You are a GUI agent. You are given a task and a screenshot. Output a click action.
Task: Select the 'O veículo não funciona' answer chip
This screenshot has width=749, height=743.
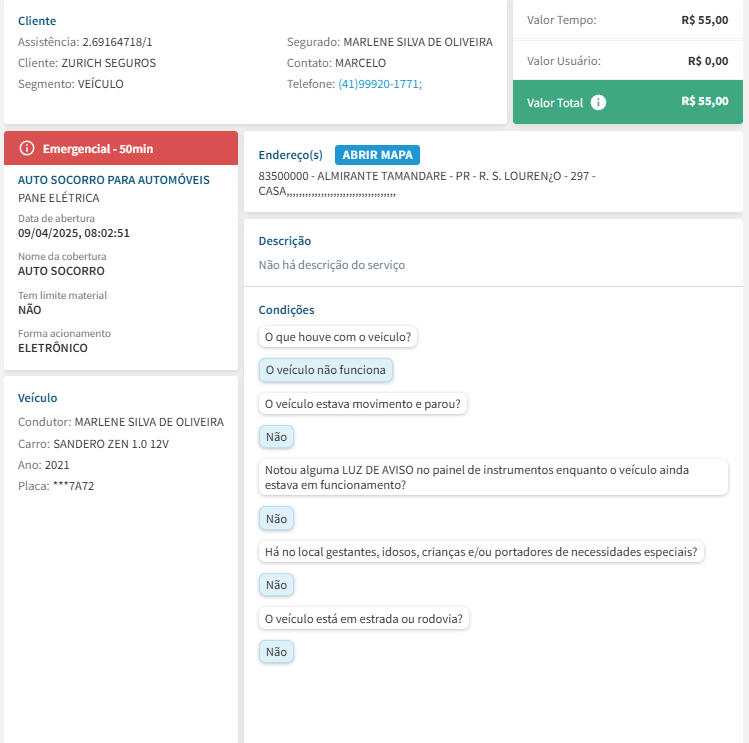[326, 370]
